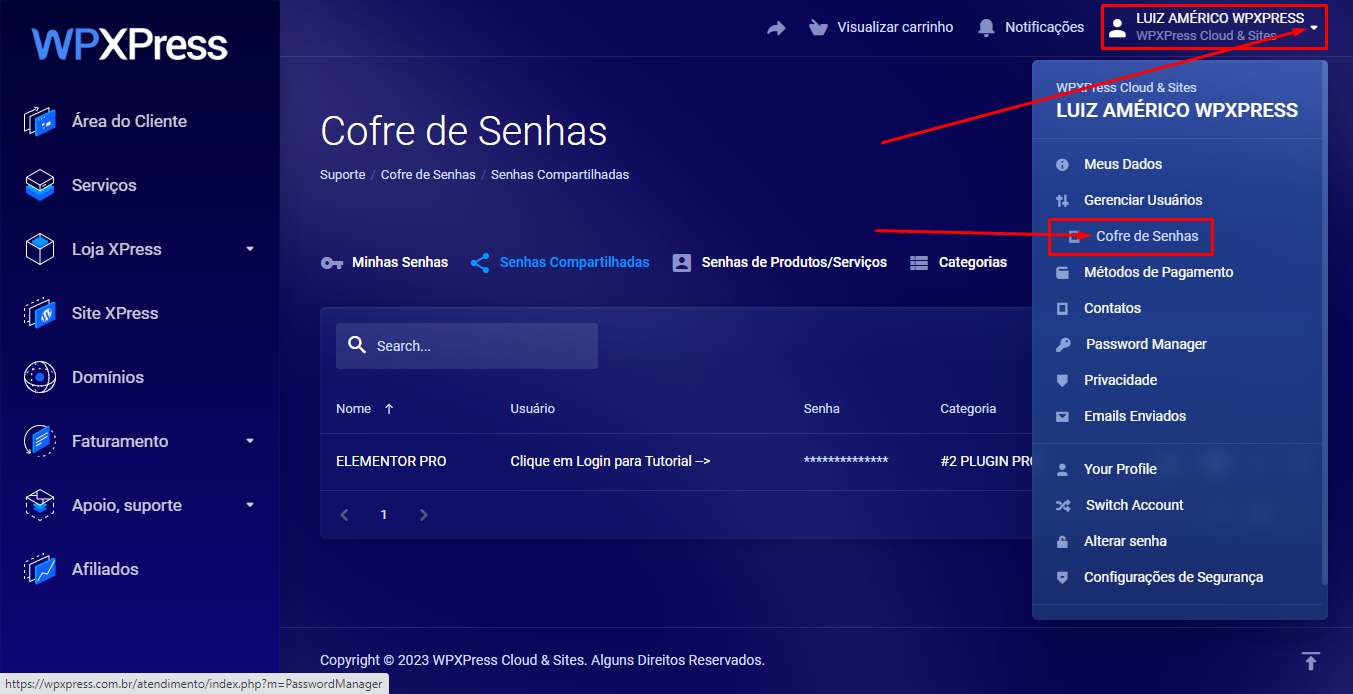Click the envelope icon beside Emails Enviados
1353x694 pixels.
1063,416
